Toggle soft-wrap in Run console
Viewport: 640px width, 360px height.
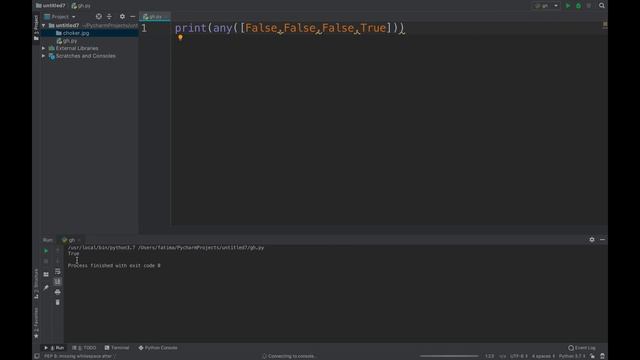[x=58, y=271]
